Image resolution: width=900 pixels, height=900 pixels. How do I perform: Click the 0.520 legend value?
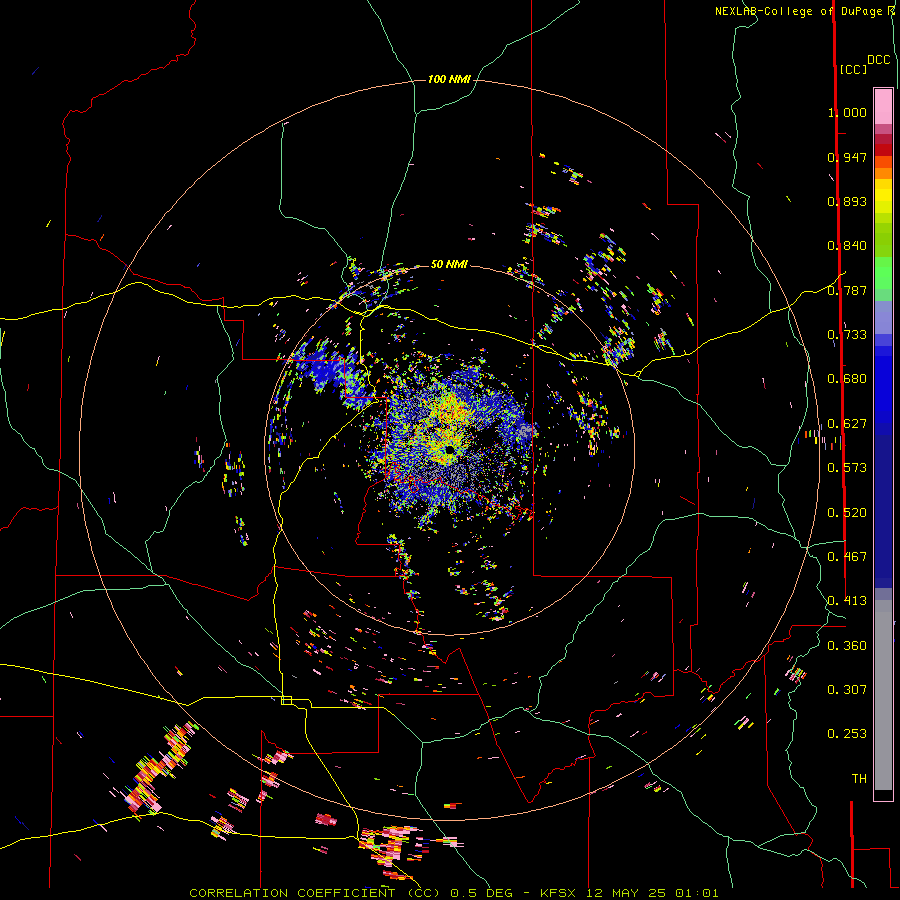tap(847, 513)
